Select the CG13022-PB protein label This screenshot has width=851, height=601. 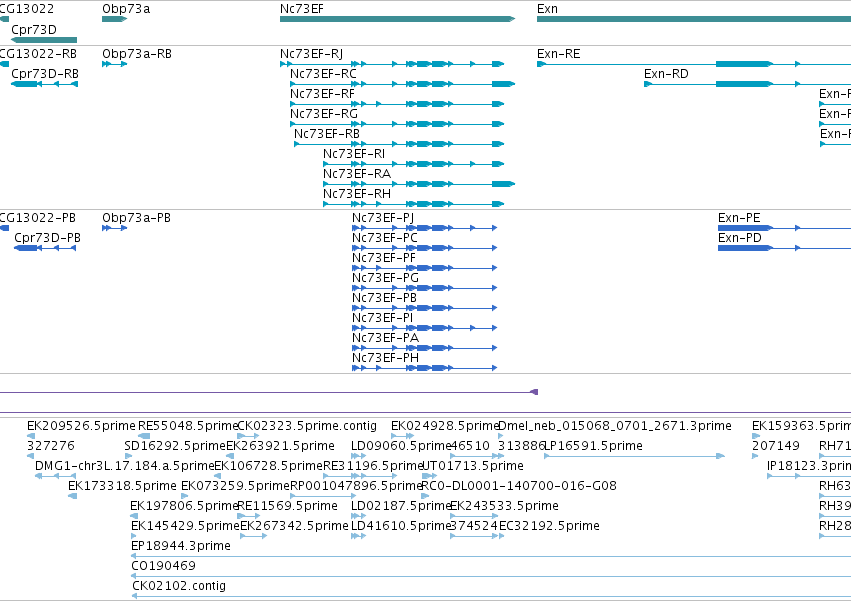click(37, 218)
